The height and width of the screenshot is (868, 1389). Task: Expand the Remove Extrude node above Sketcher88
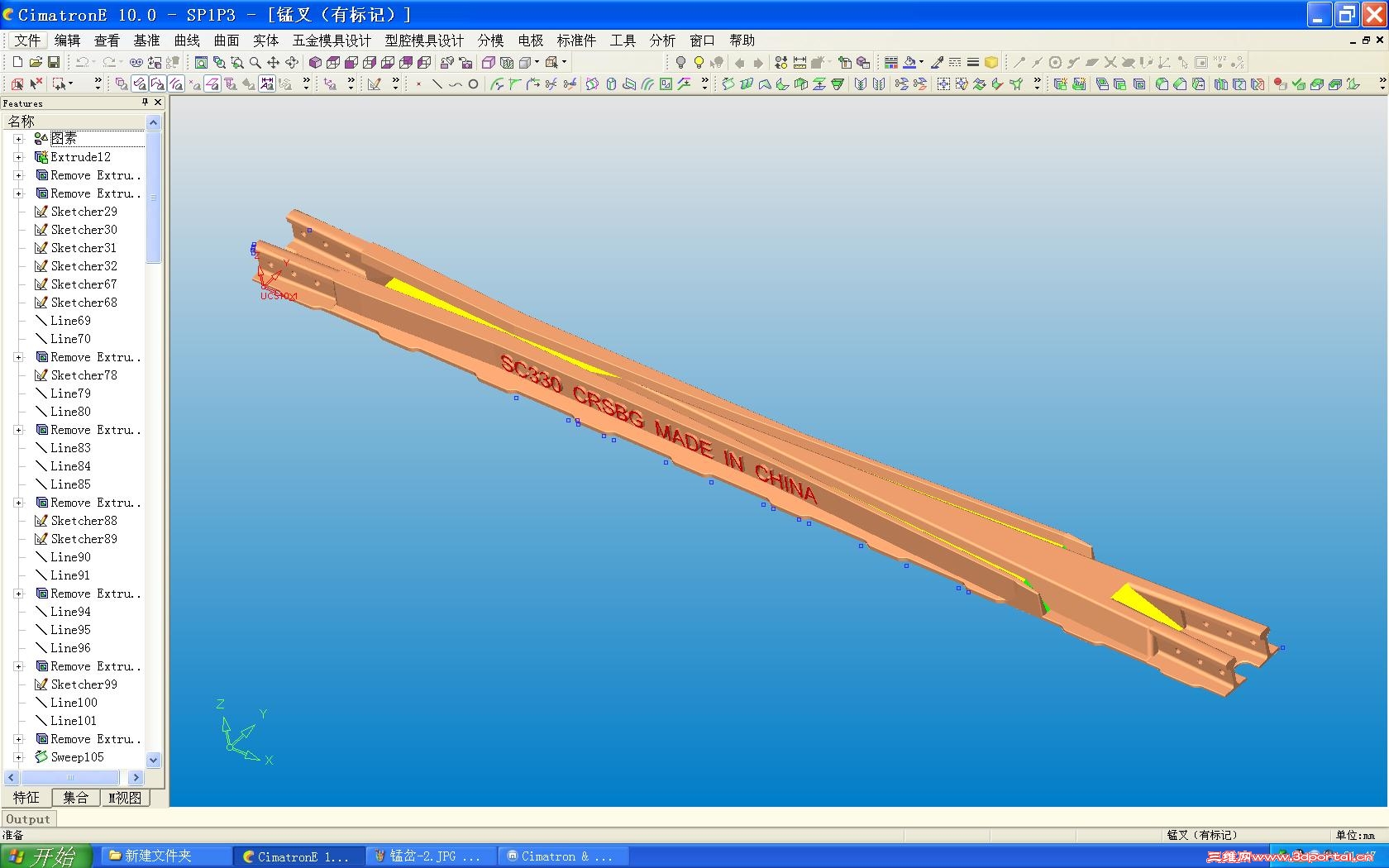[18, 503]
